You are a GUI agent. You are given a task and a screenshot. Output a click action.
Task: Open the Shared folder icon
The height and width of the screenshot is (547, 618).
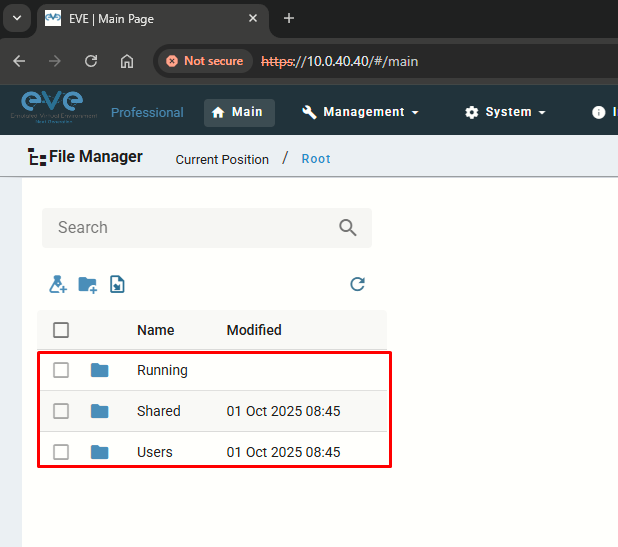point(99,411)
